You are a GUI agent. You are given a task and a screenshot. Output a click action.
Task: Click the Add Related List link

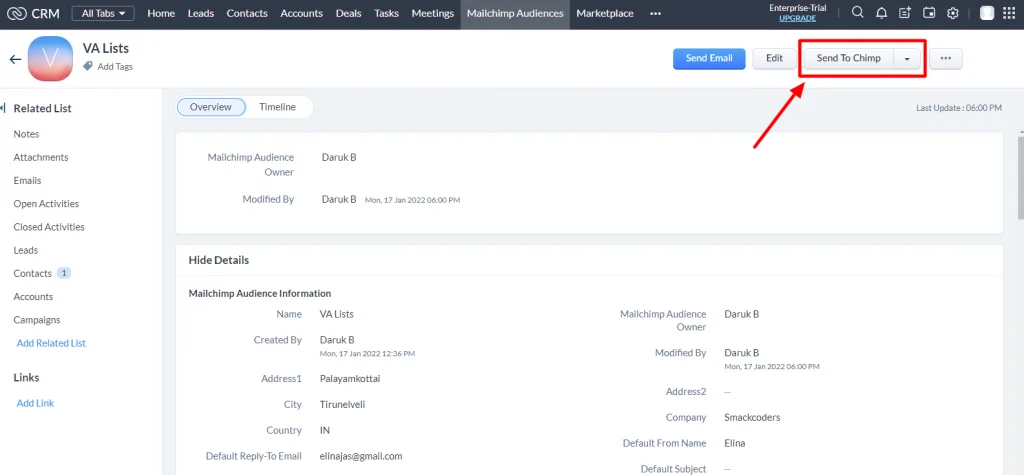coord(51,343)
